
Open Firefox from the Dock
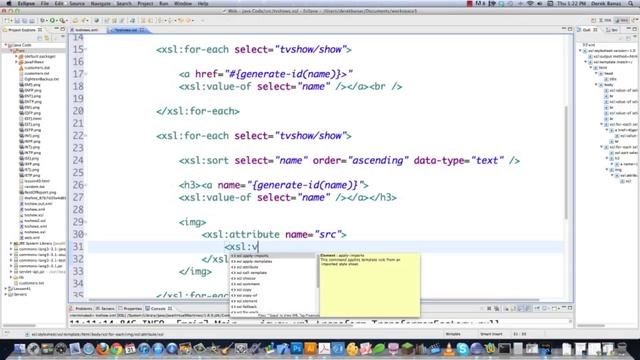tap(102, 349)
